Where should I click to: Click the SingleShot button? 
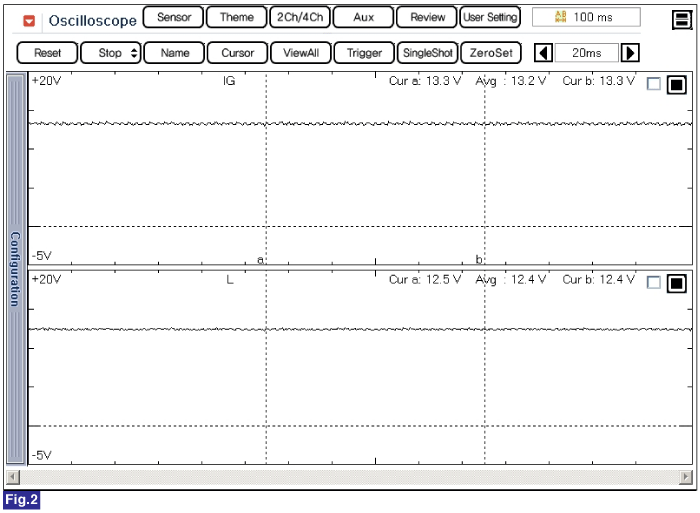pos(428,53)
